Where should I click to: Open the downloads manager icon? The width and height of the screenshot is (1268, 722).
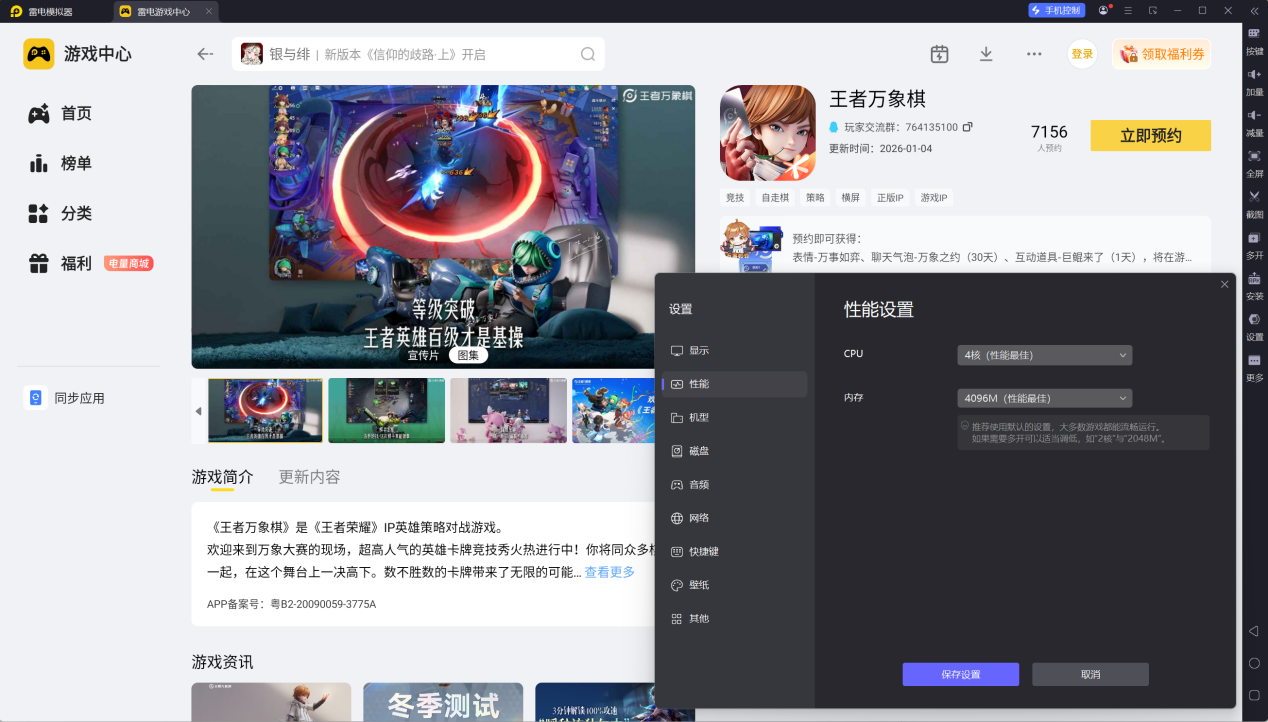click(986, 54)
